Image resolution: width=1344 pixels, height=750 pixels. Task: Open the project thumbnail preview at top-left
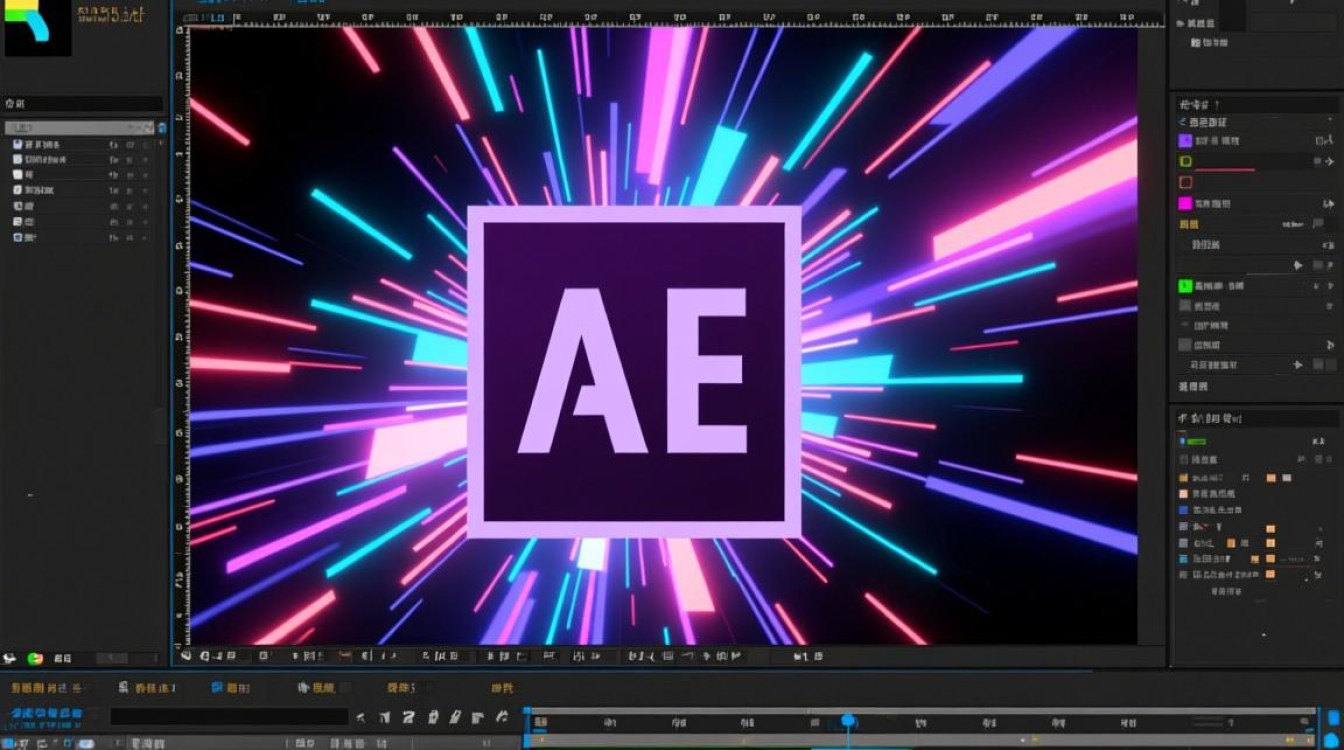[37, 28]
